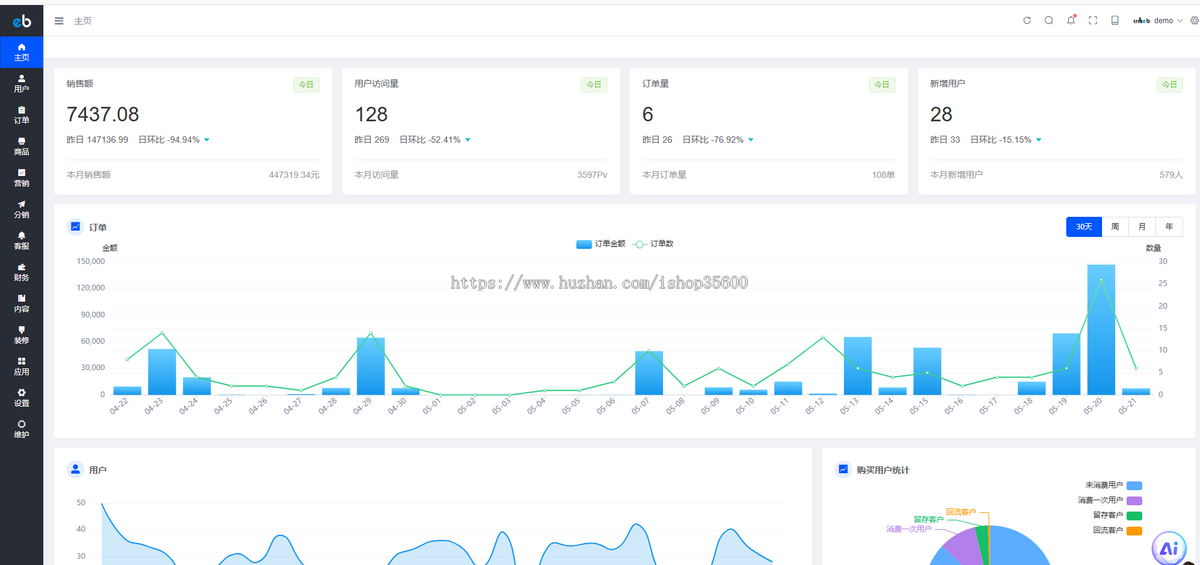Image resolution: width=1200 pixels, height=565 pixels.
Task: Open the demo account dropdown
Action: pos(1157,20)
